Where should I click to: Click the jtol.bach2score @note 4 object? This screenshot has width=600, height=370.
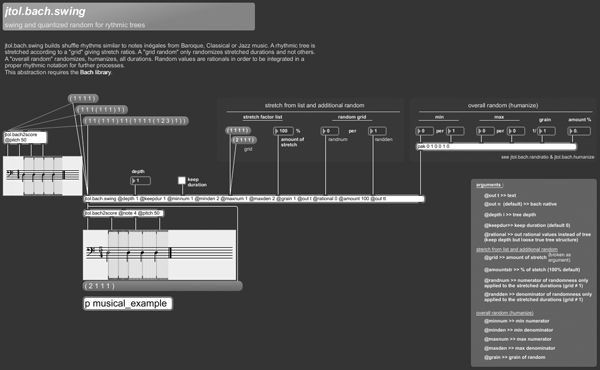point(124,213)
